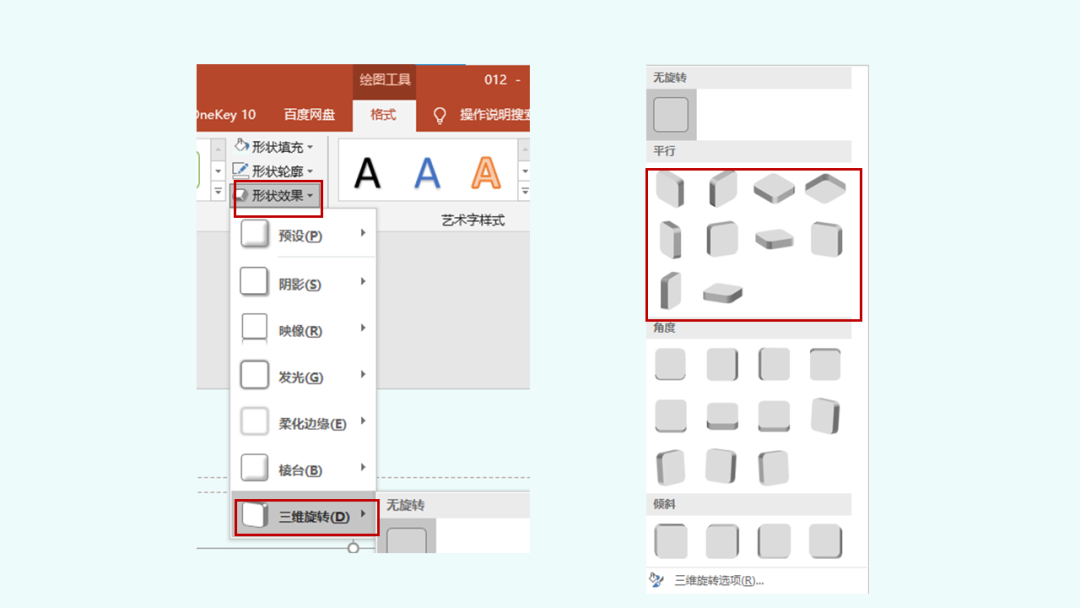Open the 柔化边缘(E) submenu
The image size is (1080, 608).
[304, 423]
